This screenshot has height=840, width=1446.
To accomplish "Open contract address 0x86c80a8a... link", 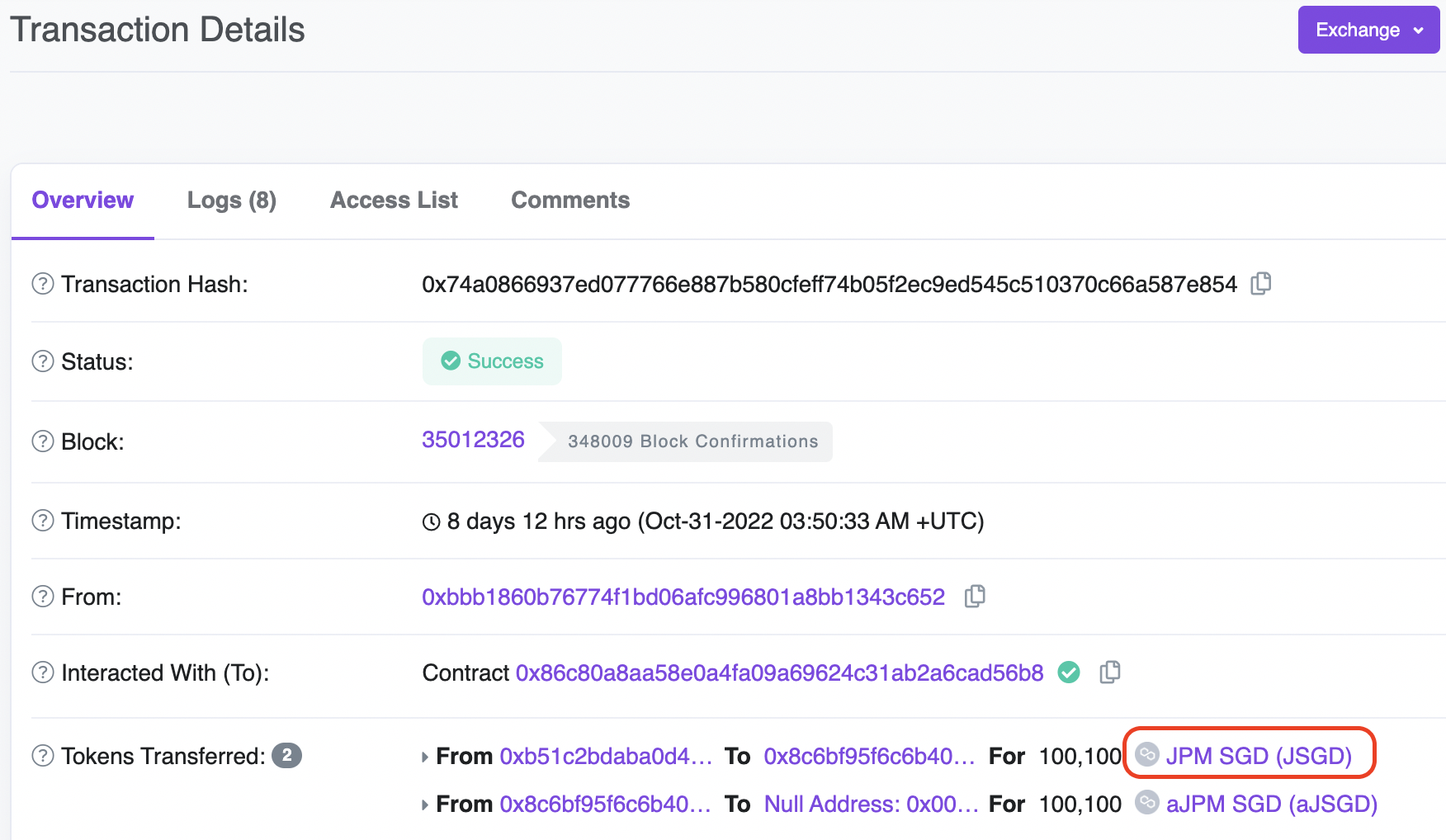I will [x=779, y=672].
